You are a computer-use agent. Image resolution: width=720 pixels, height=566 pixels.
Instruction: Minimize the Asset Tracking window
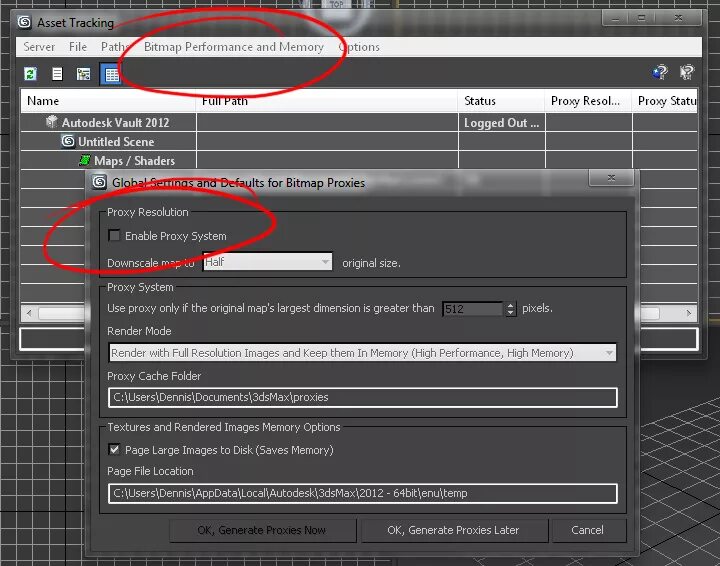coord(615,18)
